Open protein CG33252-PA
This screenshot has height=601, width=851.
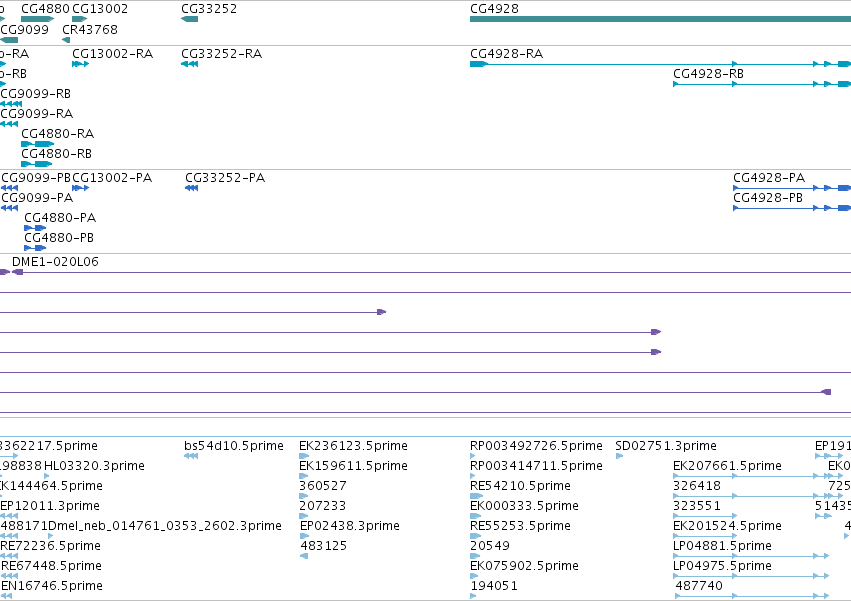click(x=225, y=178)
